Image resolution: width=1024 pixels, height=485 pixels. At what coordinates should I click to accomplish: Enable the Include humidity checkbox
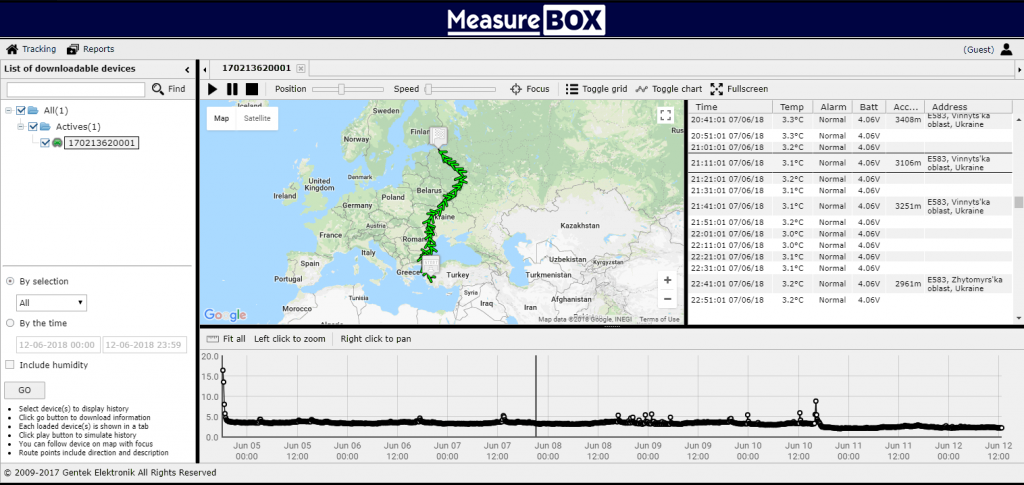[10, 365]
